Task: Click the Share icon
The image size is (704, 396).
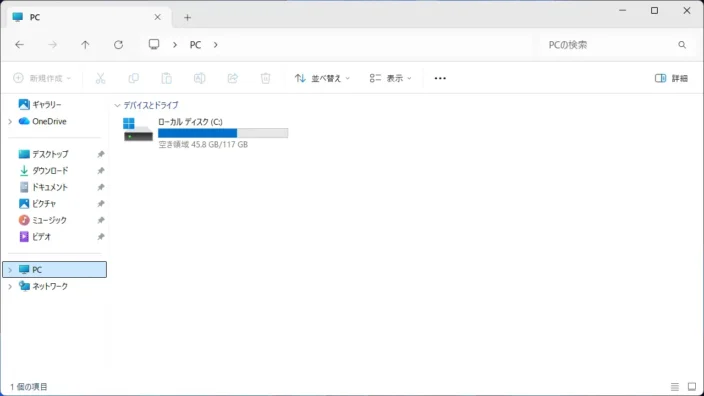Action: (x=233, y=78)
